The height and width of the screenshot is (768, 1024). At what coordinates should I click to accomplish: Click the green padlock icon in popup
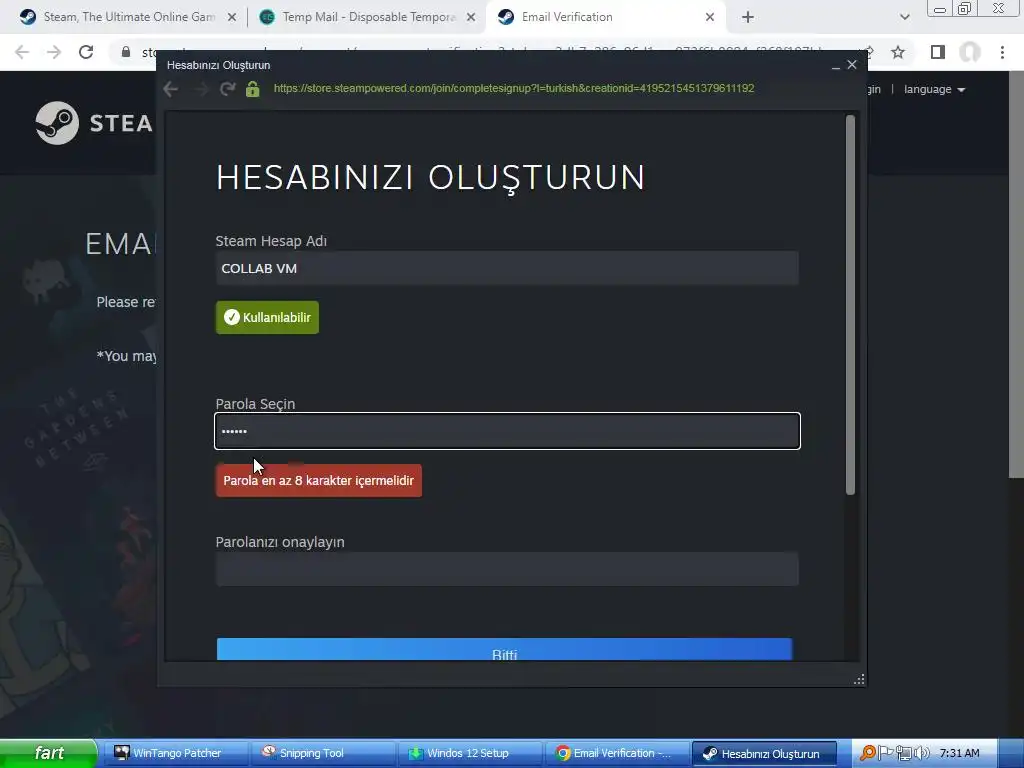253,89
